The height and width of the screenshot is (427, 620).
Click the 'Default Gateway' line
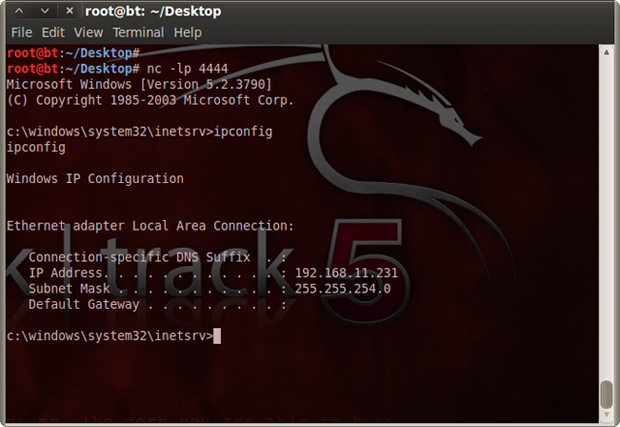point(157,304)
